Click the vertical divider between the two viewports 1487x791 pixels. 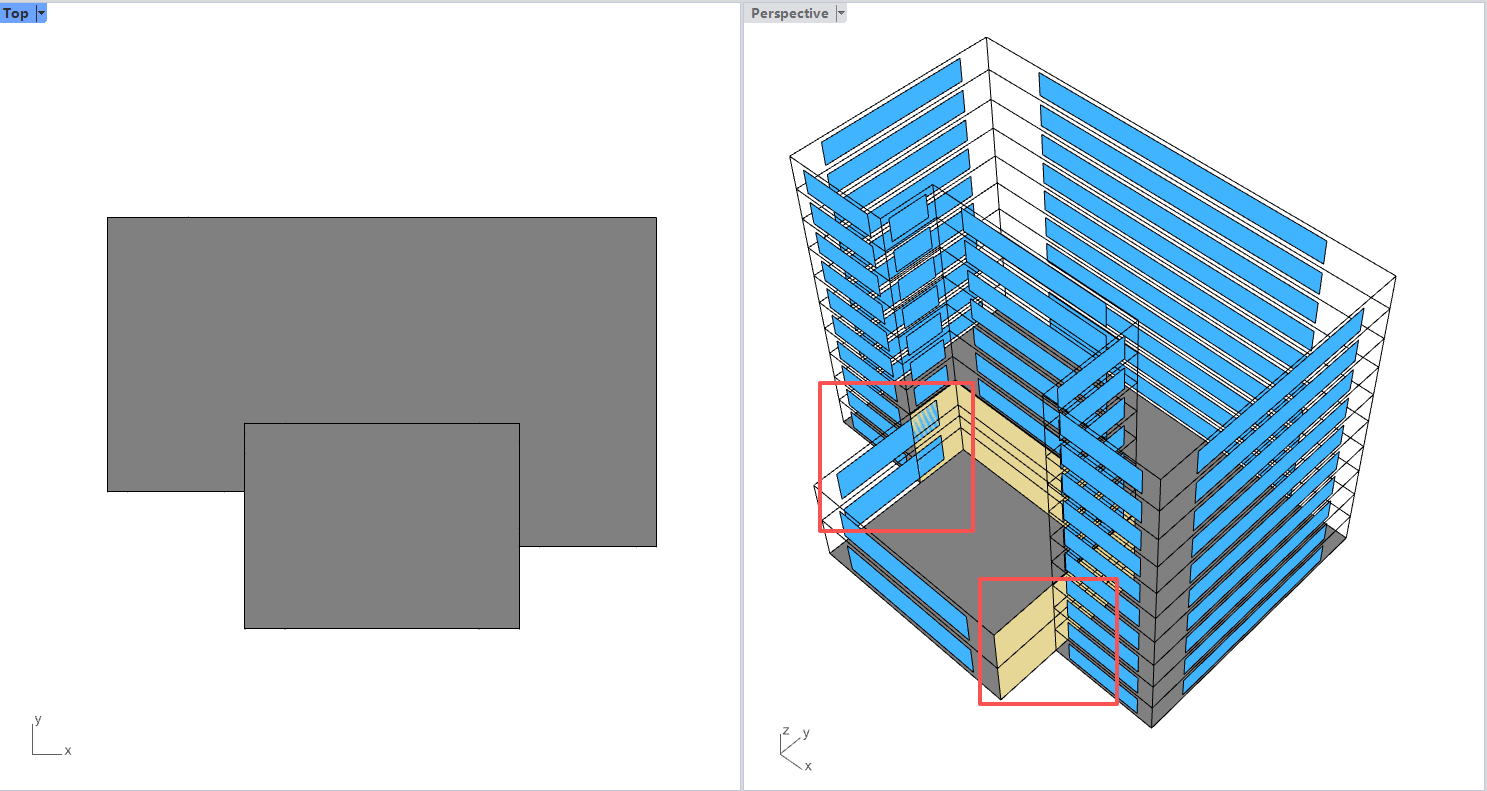click(741, 400)
